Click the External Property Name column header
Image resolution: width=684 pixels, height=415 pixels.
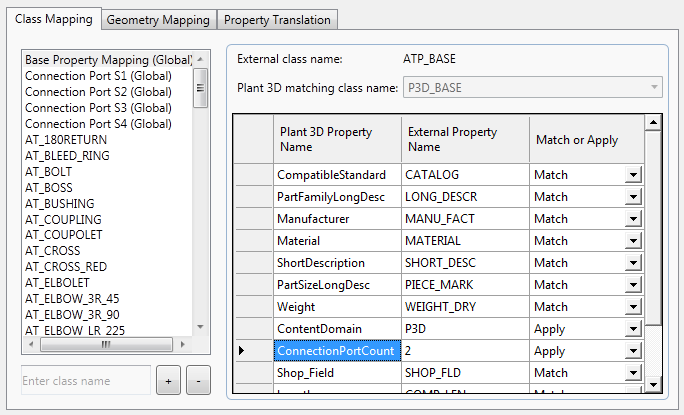(465, 139)
